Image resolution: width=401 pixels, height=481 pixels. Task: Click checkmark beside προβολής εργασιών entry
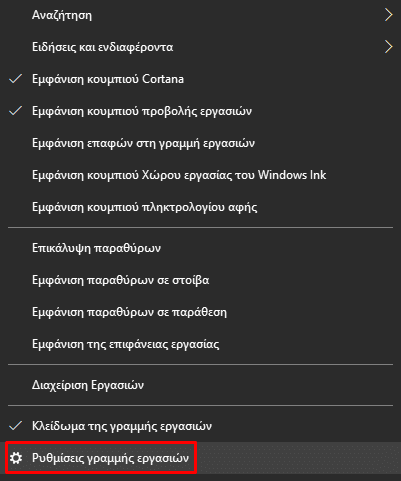coord(16,111)
